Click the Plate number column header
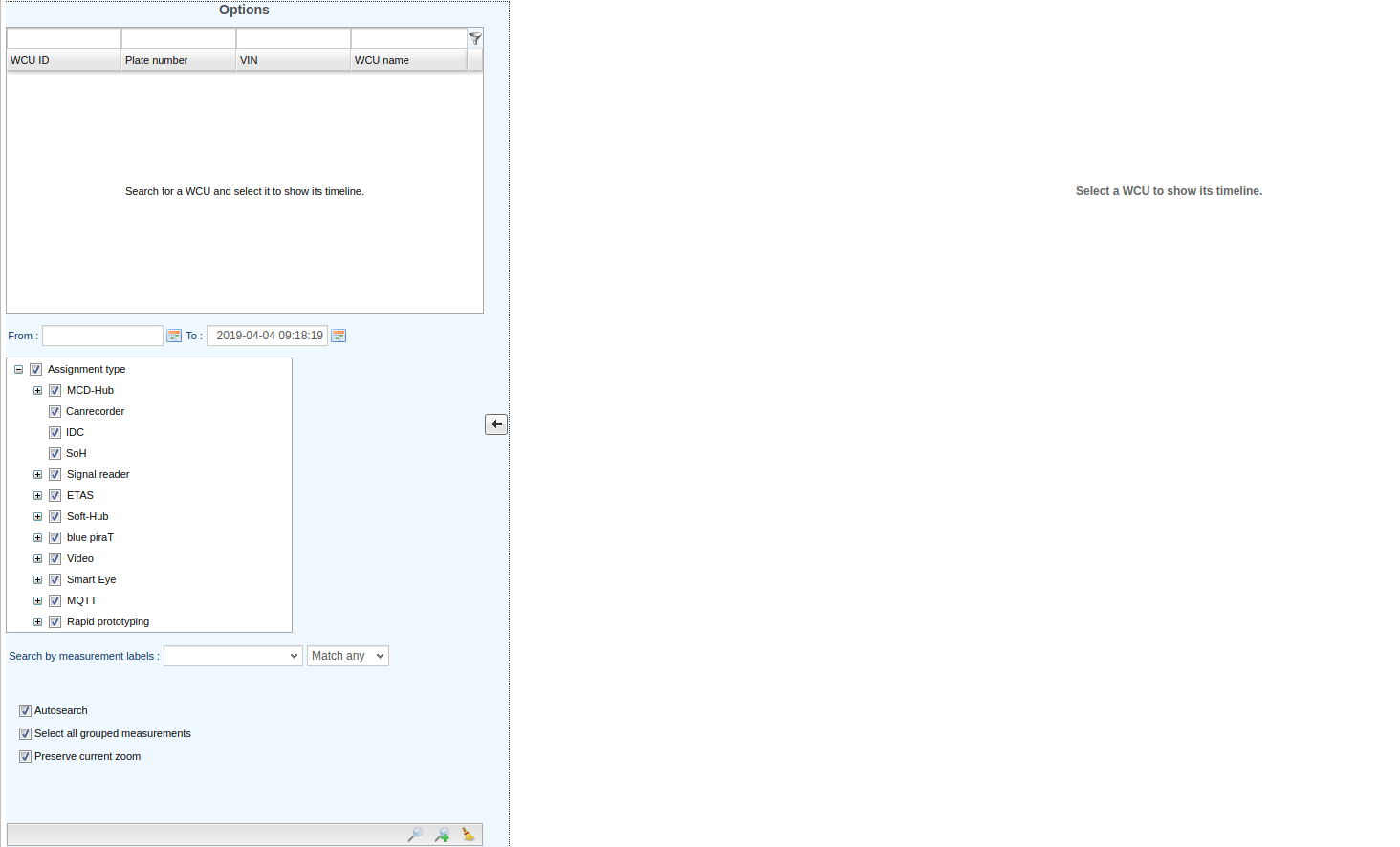This screenshot has width=1400, height=847. [178, 60]
